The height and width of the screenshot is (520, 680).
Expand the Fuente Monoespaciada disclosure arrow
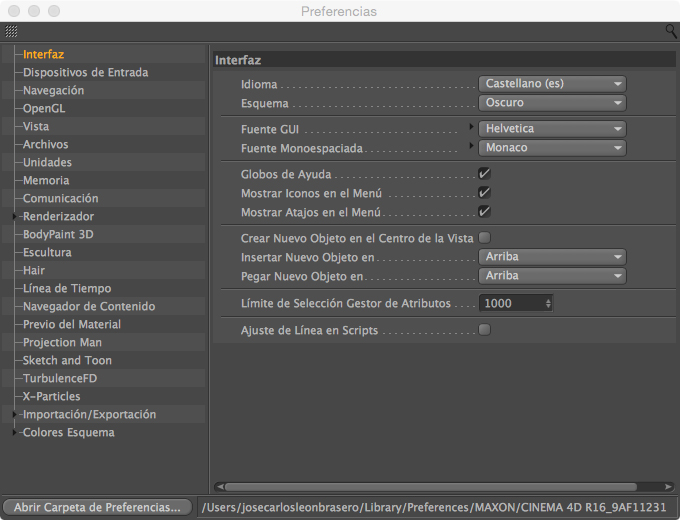pyautogui.click(x=471, y=147)
